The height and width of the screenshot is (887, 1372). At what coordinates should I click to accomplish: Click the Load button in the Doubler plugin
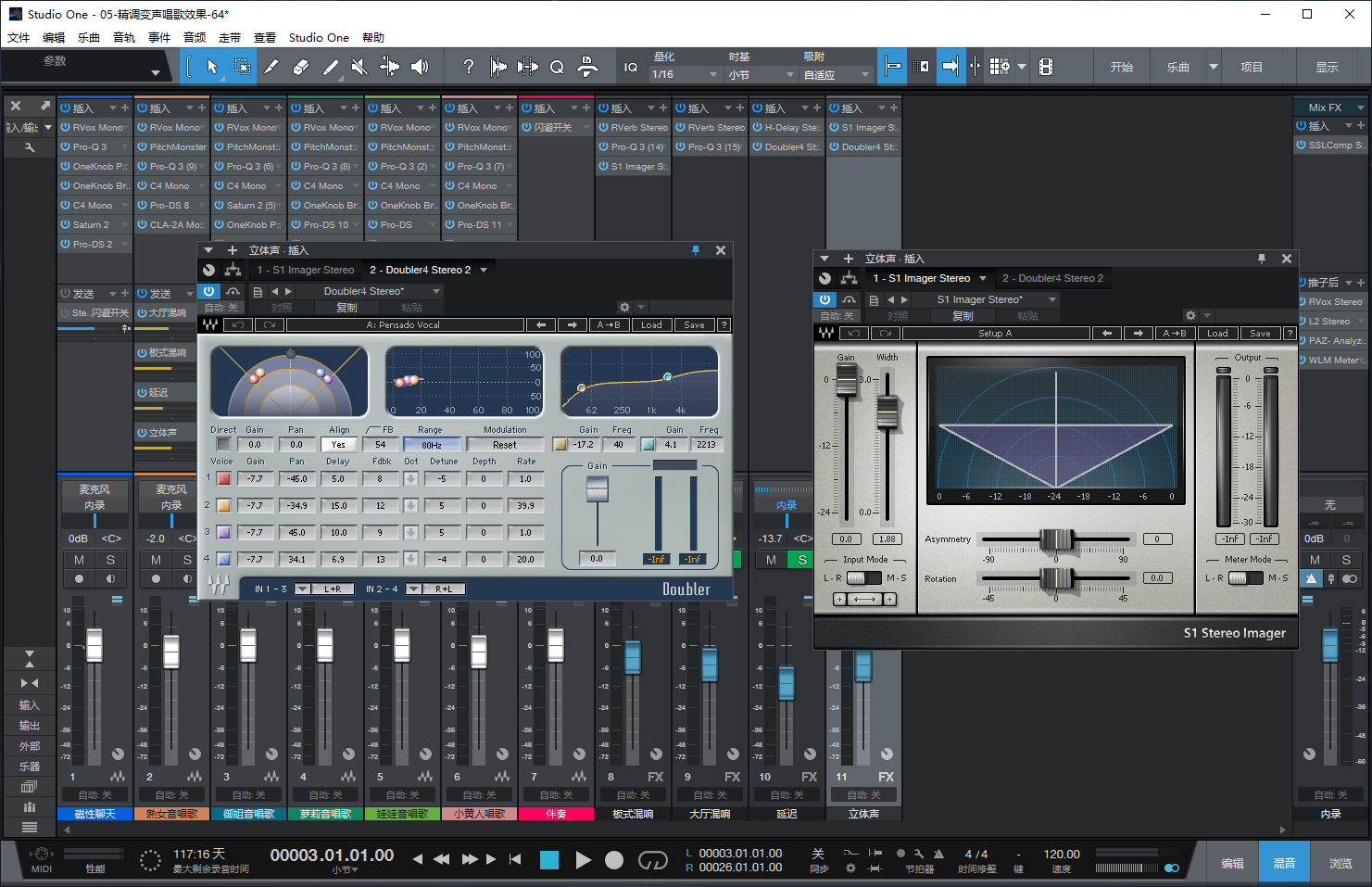(x=651, y=324)
